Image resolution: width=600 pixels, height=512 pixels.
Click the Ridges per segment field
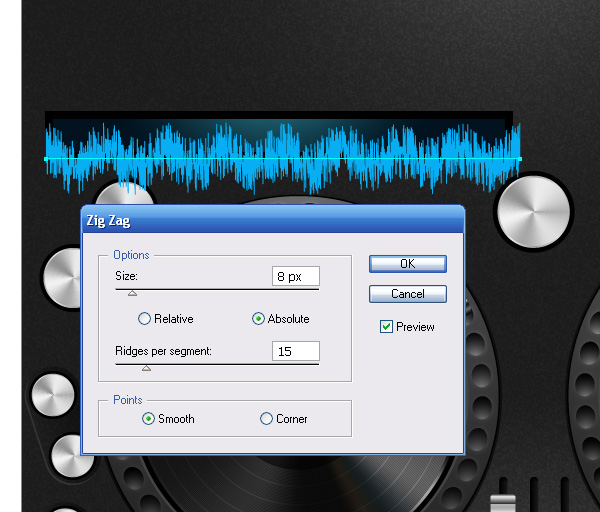tap(296, 351)
